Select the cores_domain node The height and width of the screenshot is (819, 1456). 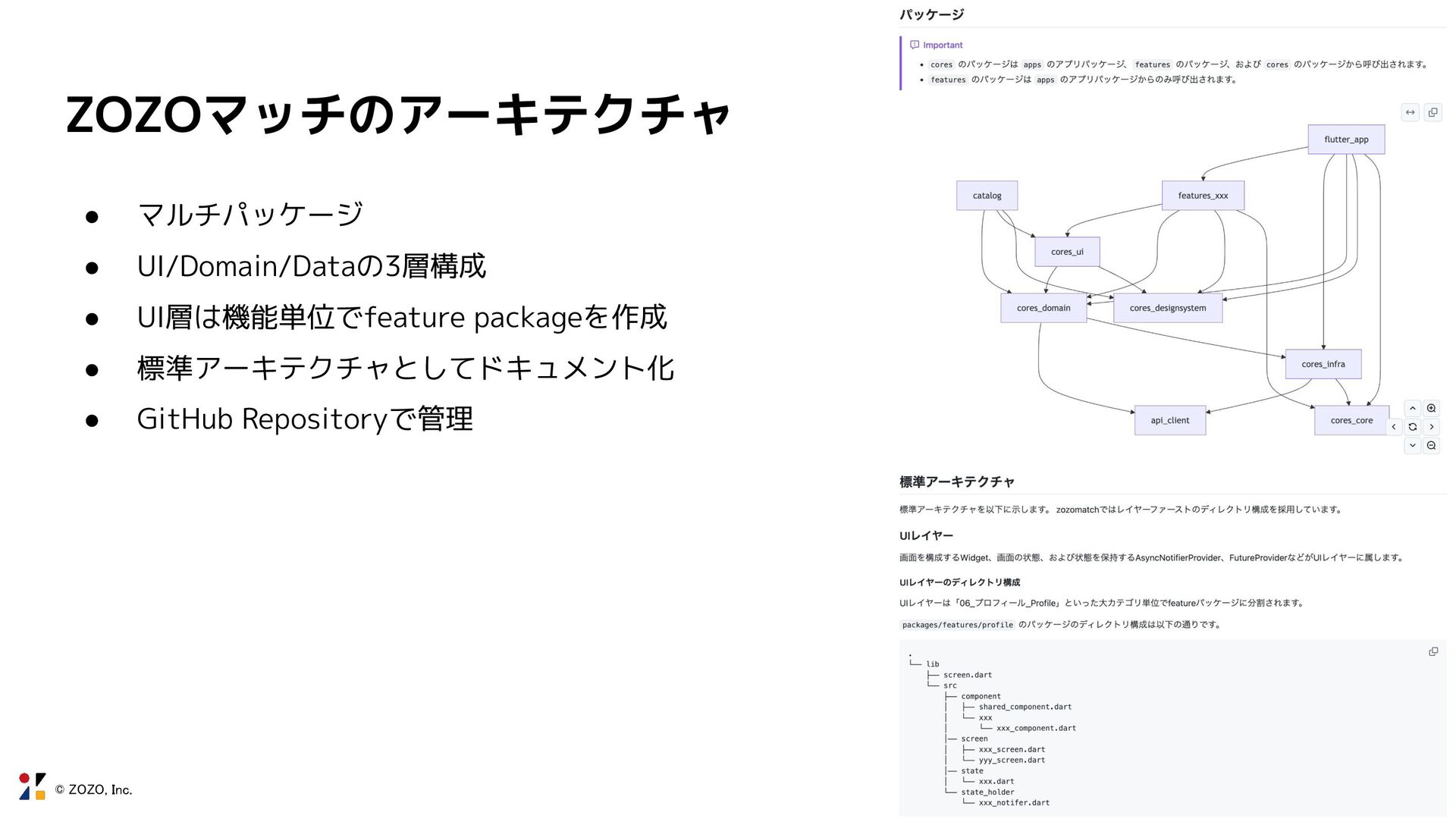point(1043,308)
